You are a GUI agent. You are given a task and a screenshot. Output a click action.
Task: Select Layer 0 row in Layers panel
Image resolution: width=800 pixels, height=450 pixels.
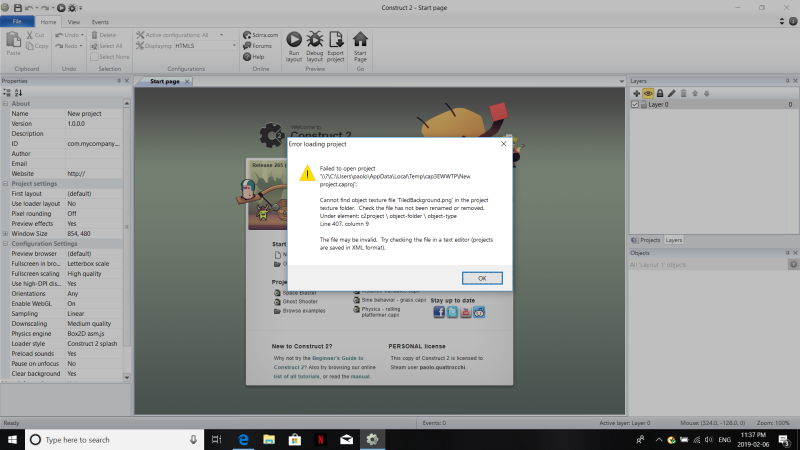coord(713,104)
